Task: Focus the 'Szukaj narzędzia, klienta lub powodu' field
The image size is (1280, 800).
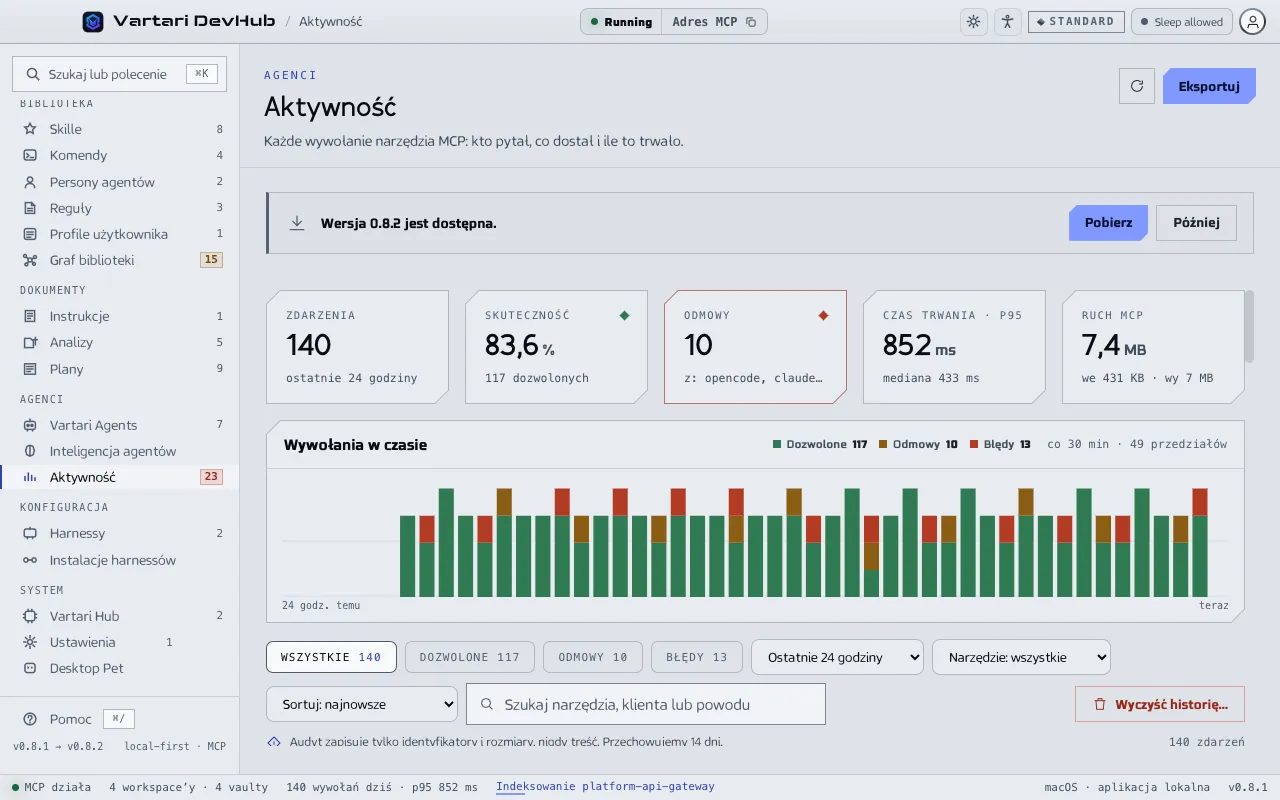Action: click(646, 704)
